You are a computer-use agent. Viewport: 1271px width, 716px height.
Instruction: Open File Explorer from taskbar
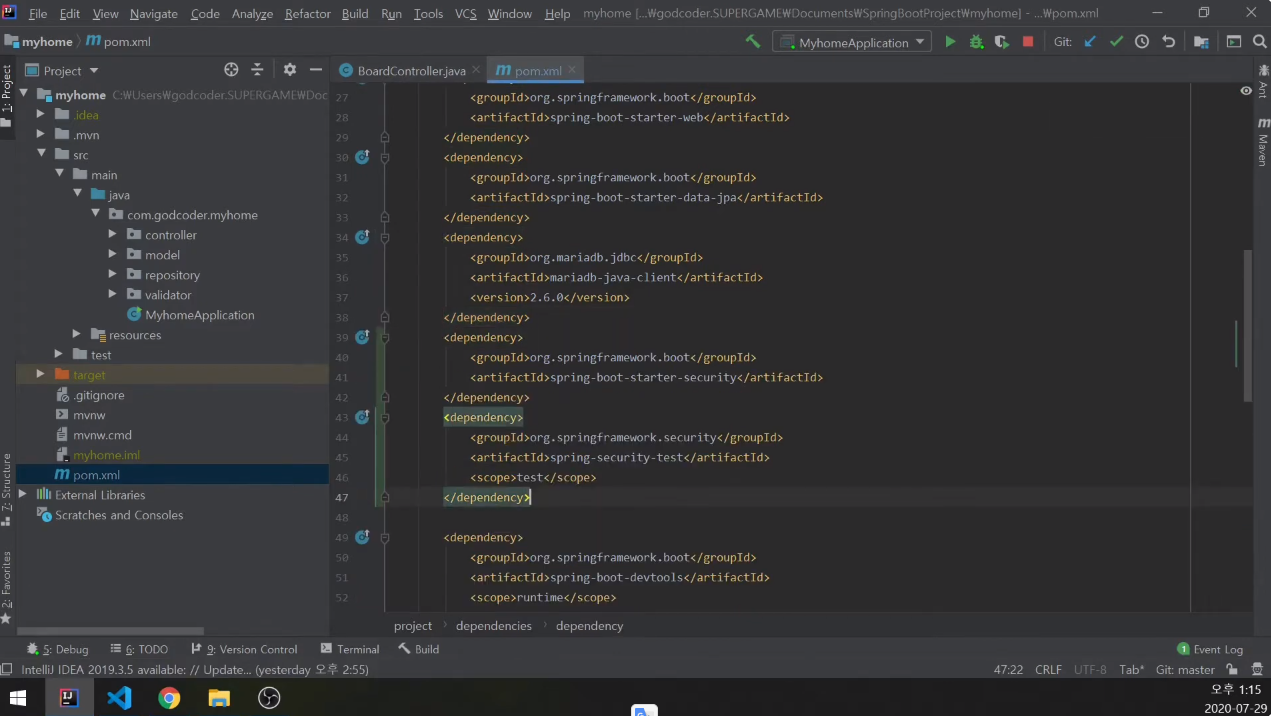tap(219, 697)
